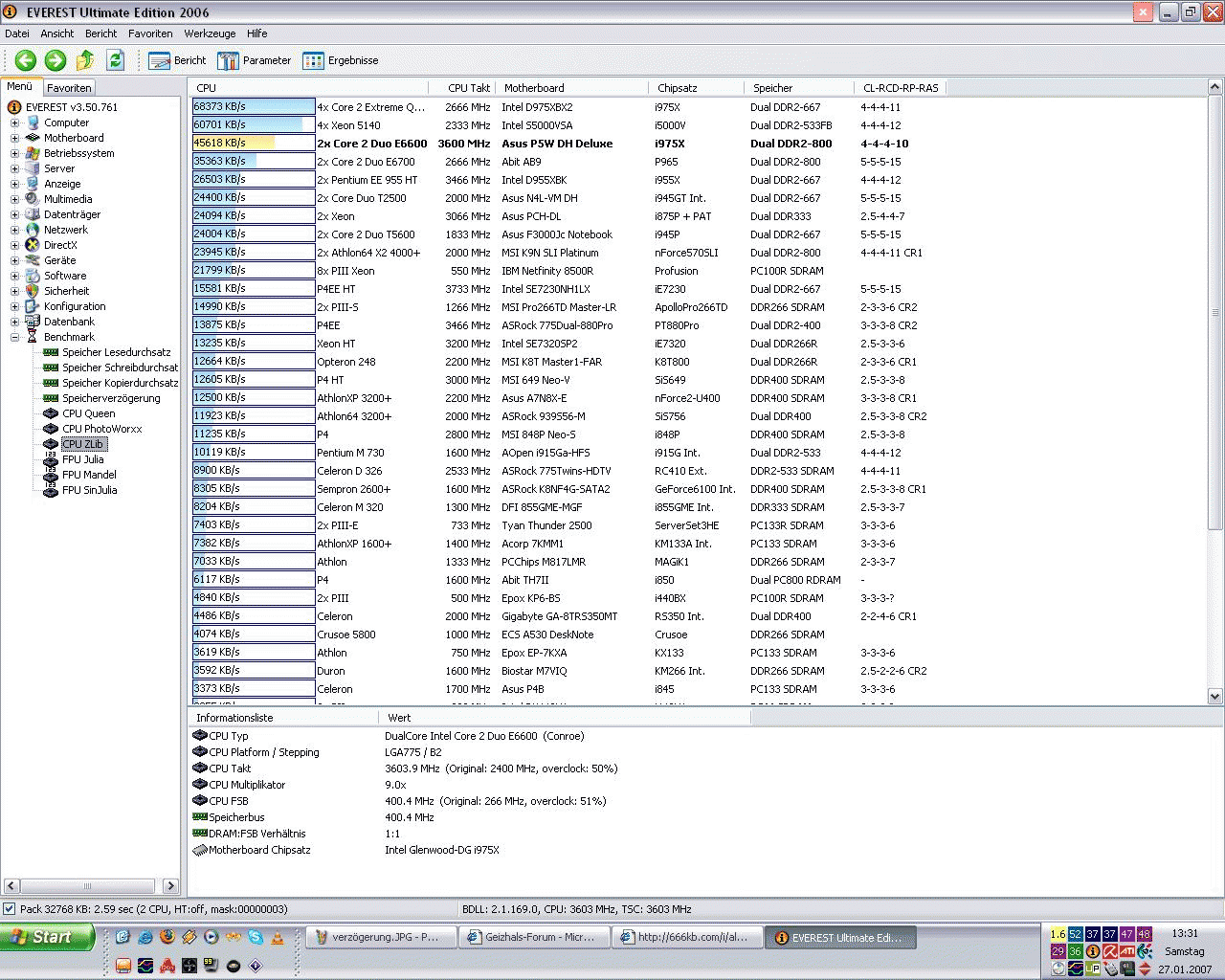
Task: Click the Benchmark hourglass icon
Action: (x=33, y=337)
